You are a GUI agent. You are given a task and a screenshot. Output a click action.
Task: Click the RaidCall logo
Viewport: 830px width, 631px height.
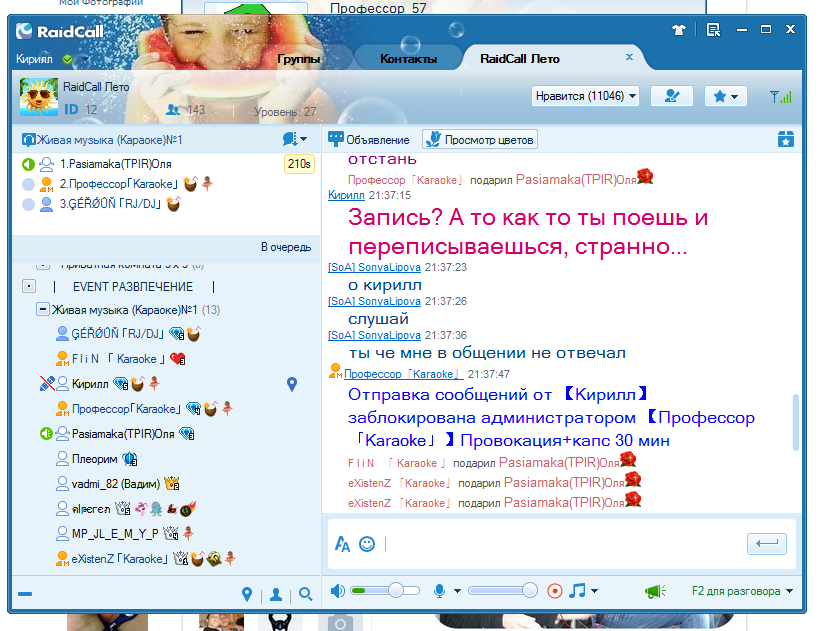point(59,31)
